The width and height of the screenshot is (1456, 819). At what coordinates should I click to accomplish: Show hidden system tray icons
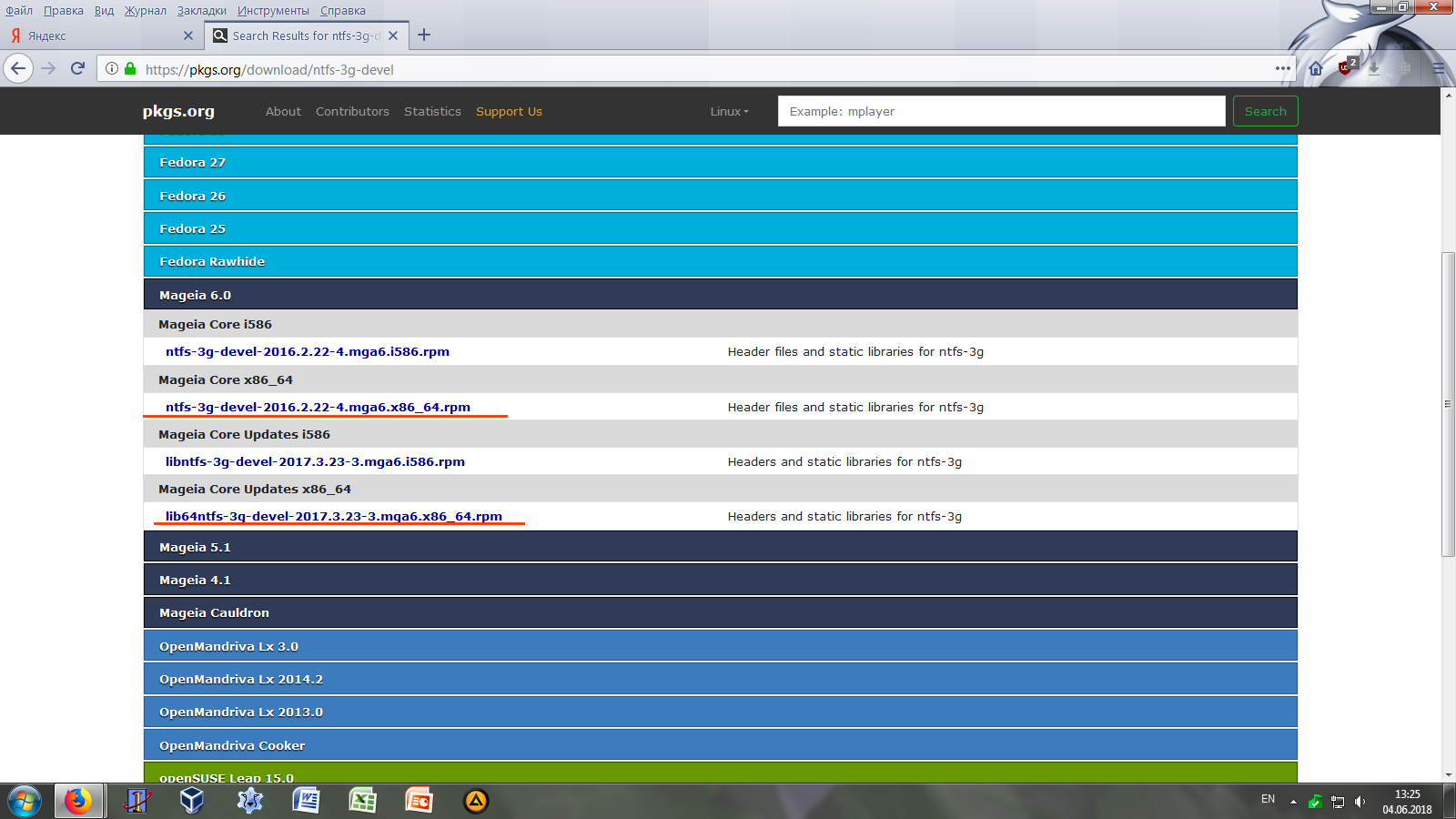(x=1293, y=802)
